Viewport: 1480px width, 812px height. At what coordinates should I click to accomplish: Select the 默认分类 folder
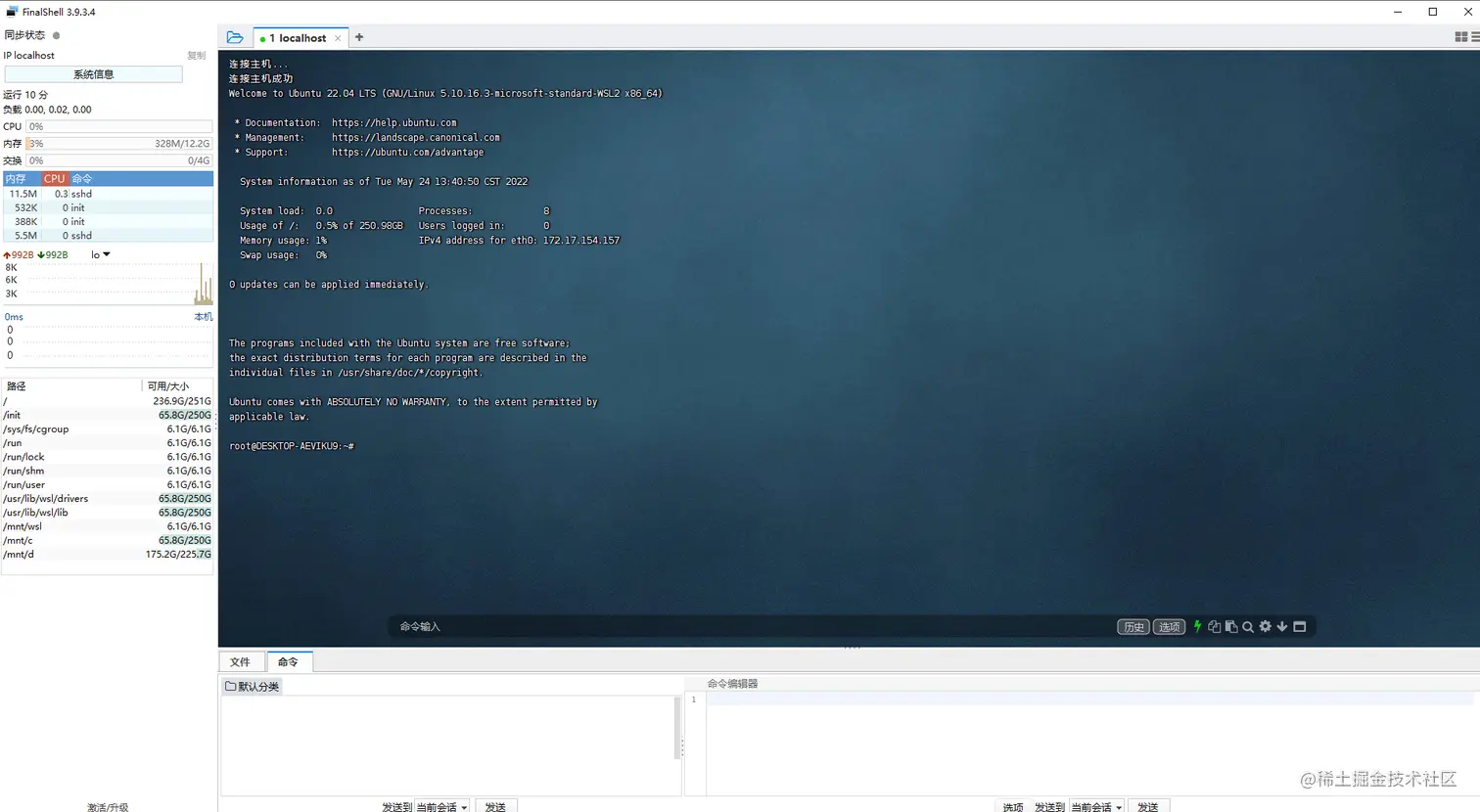coord(253,687)
